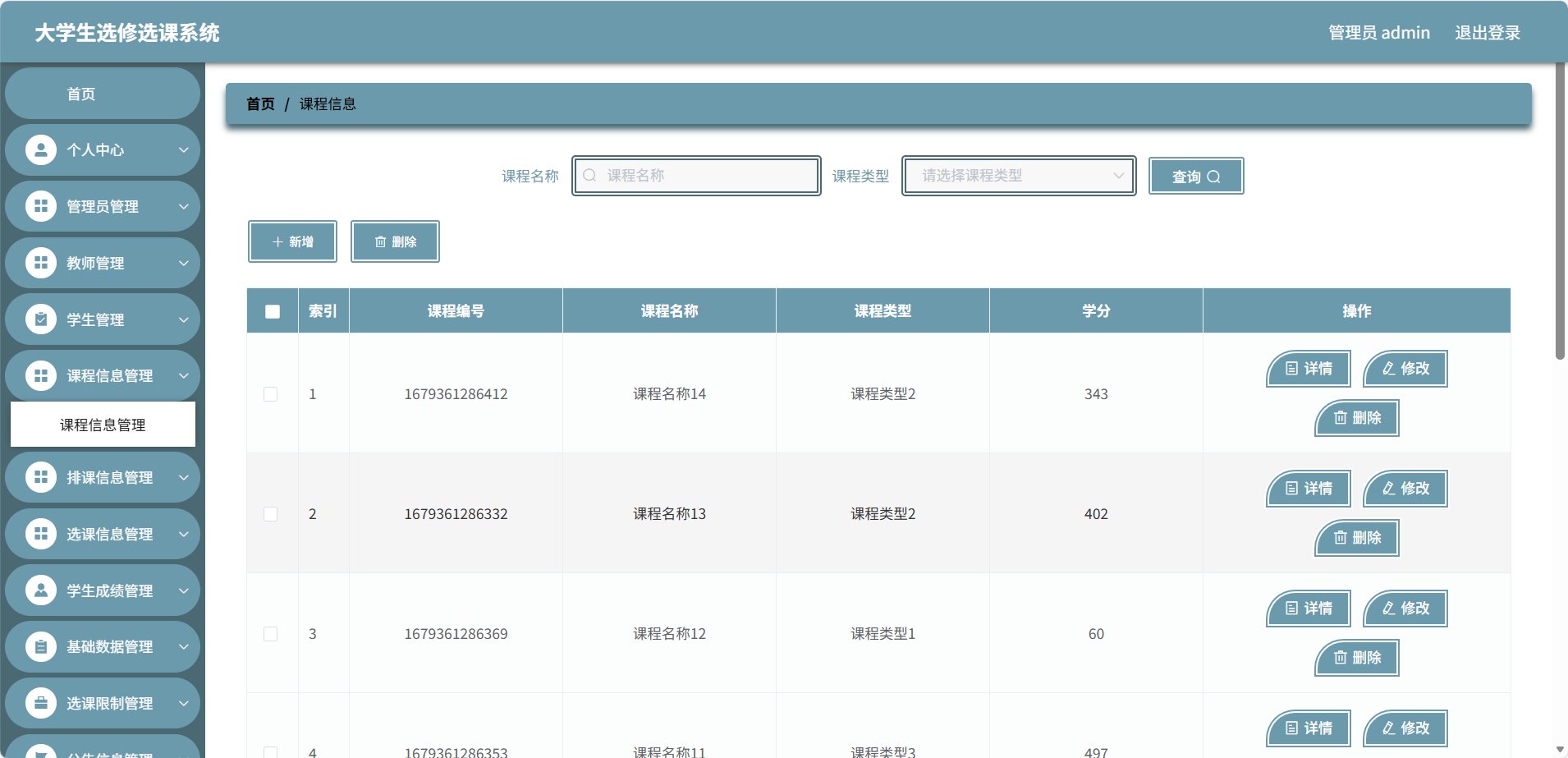Expand the 个人中心 menu chevron
The height and width of the screenshot is (758, 1568).
[184, 149]
